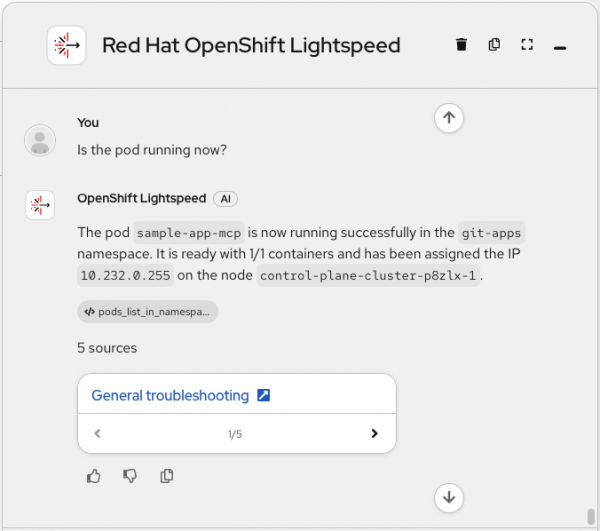Click the OpenShift Lightspeed message avatar
The height and width of the screenshot is (531, 600).
coord(40,205)
